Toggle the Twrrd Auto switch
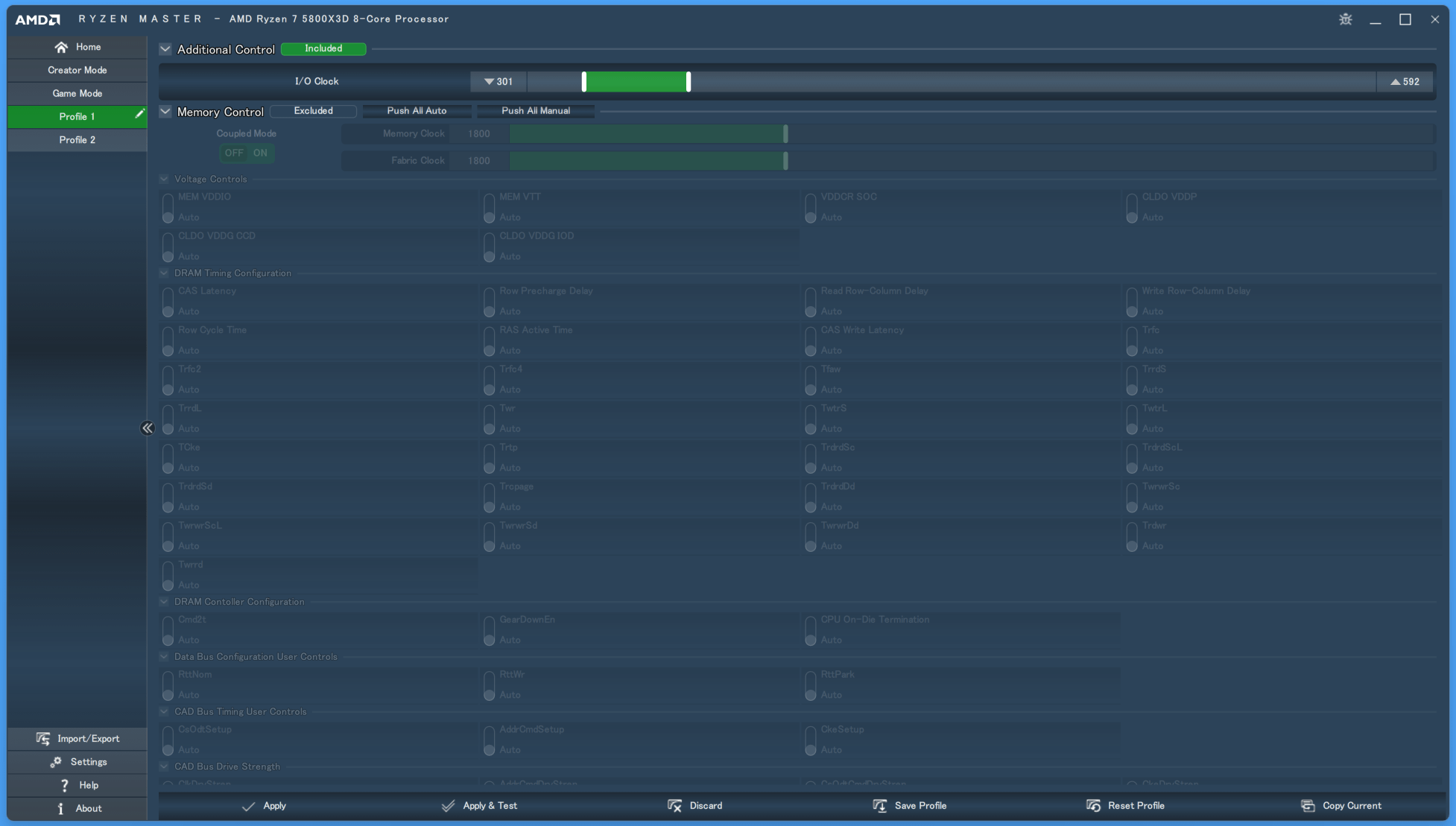 168,576
